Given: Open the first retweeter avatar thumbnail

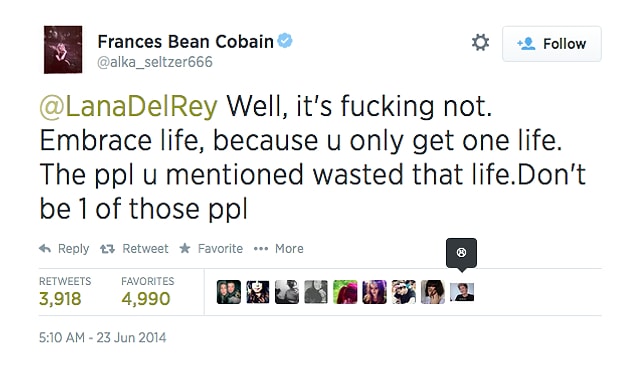Looking at the screenshot, I should pyautogui.click(x=229, y=292).
